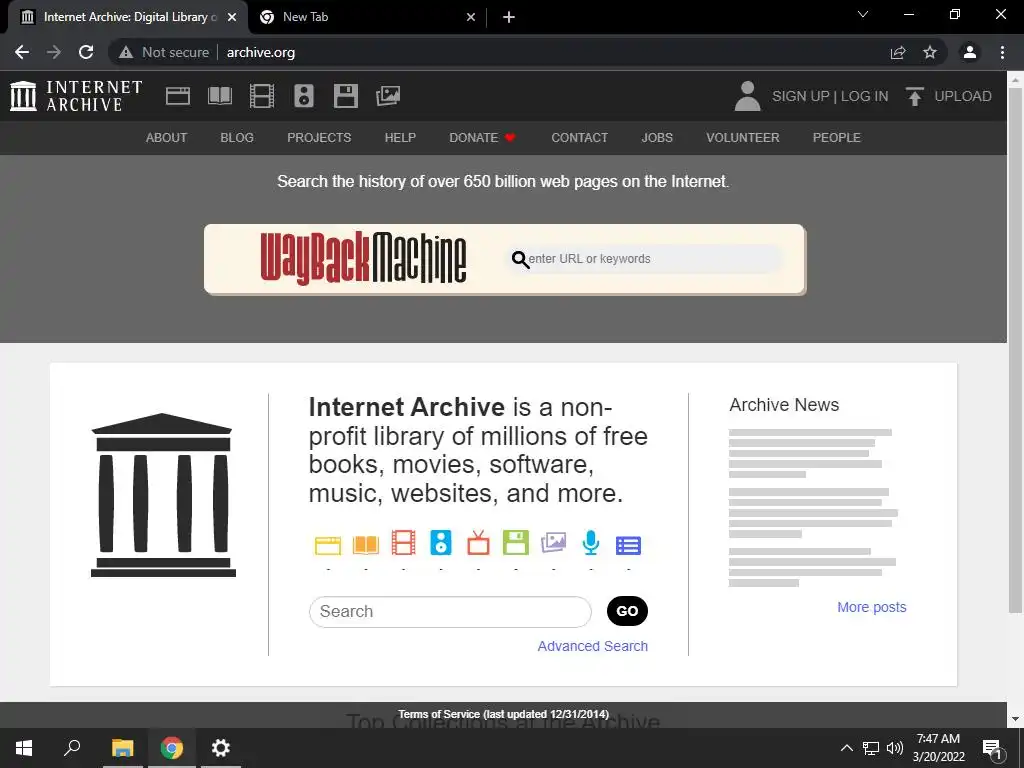Open the PROJECTS menu item

(x=319, y=138)
